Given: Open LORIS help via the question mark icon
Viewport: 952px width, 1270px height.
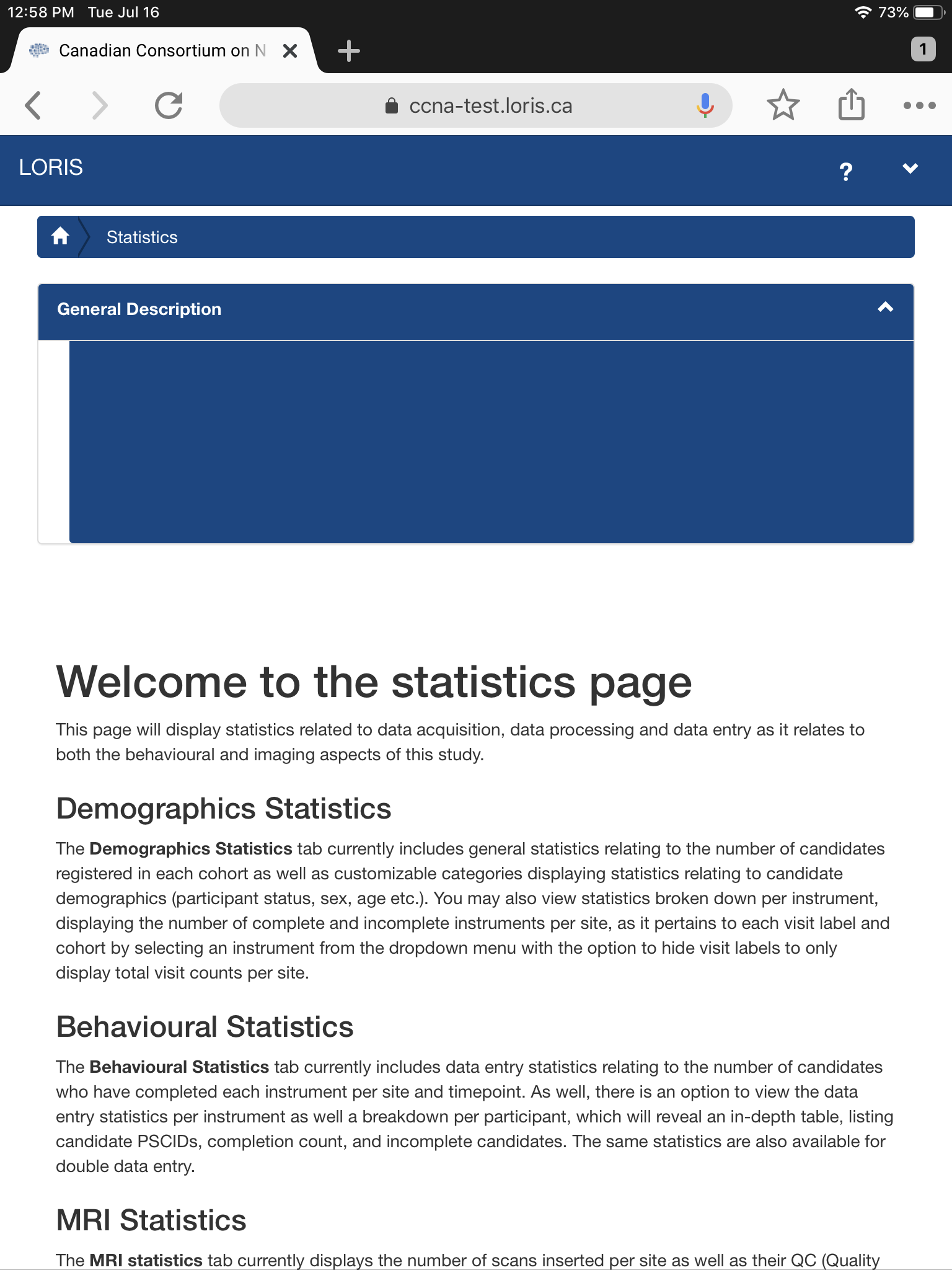Looking at the screenshot, I should [845, 169].
